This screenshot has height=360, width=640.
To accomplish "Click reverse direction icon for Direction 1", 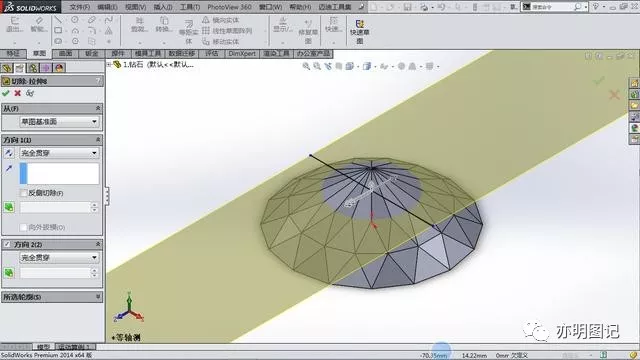I will 9,153.
